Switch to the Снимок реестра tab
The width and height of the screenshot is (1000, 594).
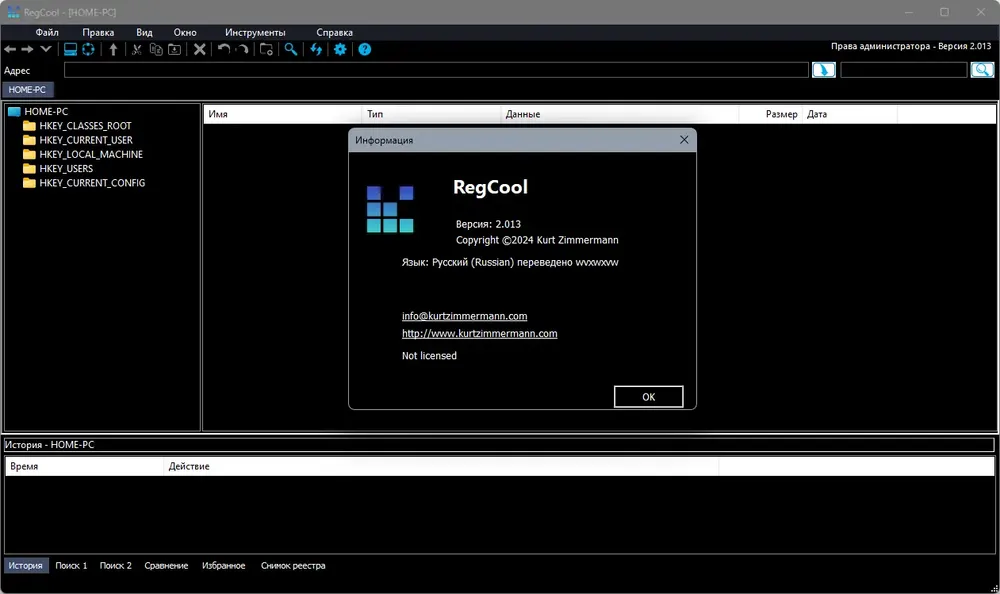click(293, 565)
